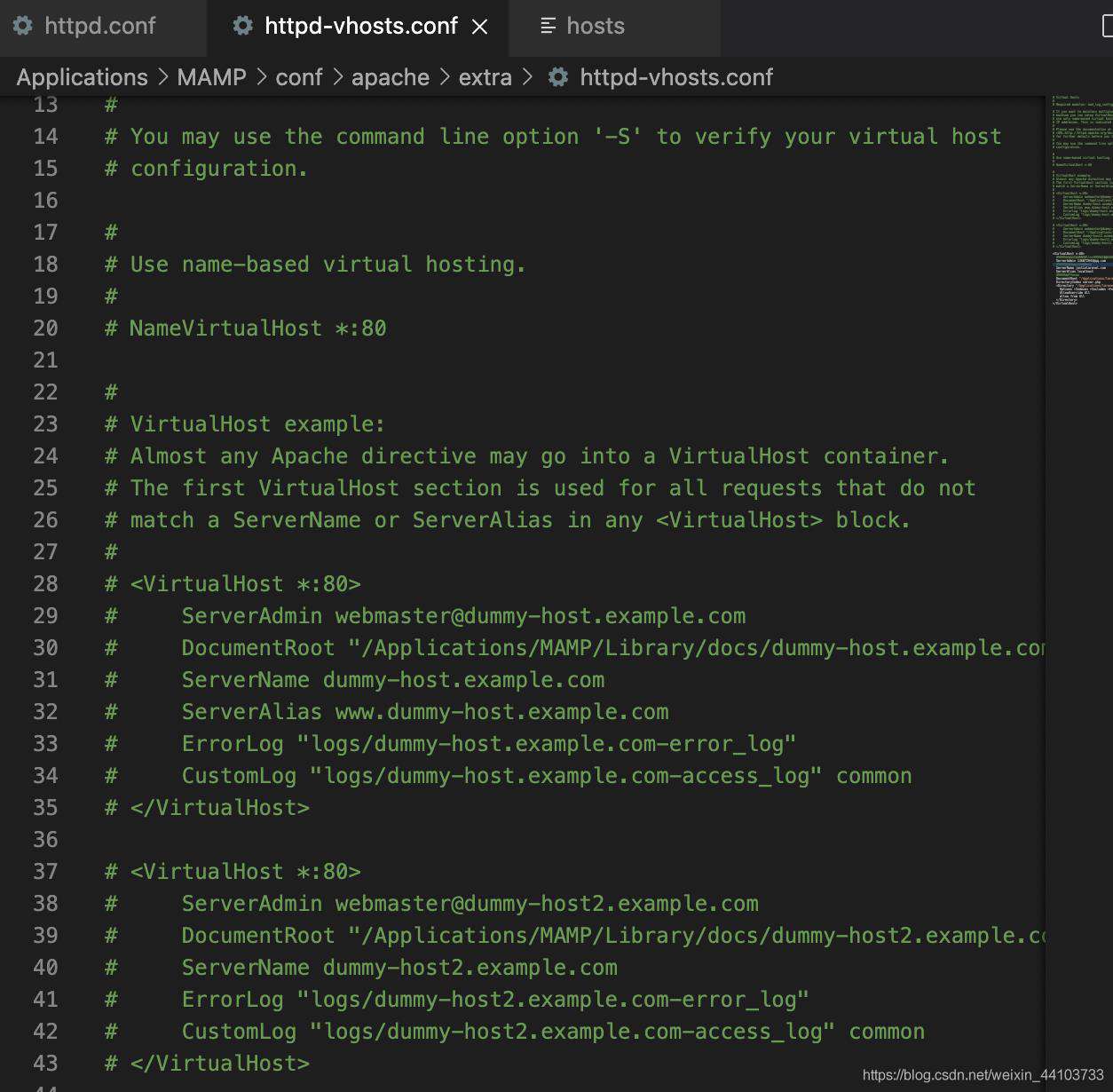Click '# <VirtualHost *:80>' on line 37
This screenshot has width=1113, height=1092.
point(233,872)
